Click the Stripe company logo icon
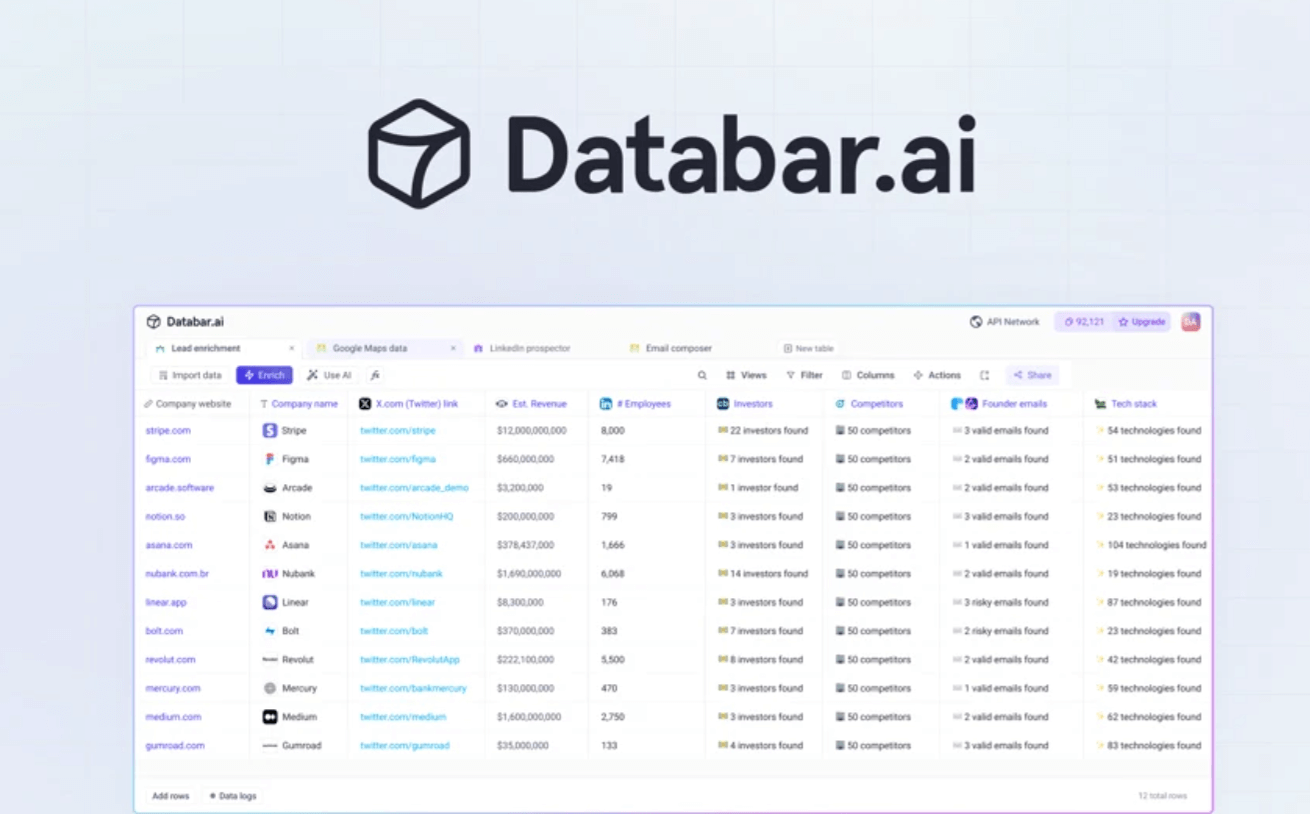Image resolution: width=1310 pixels, height=814 pixels. point(270,430)
